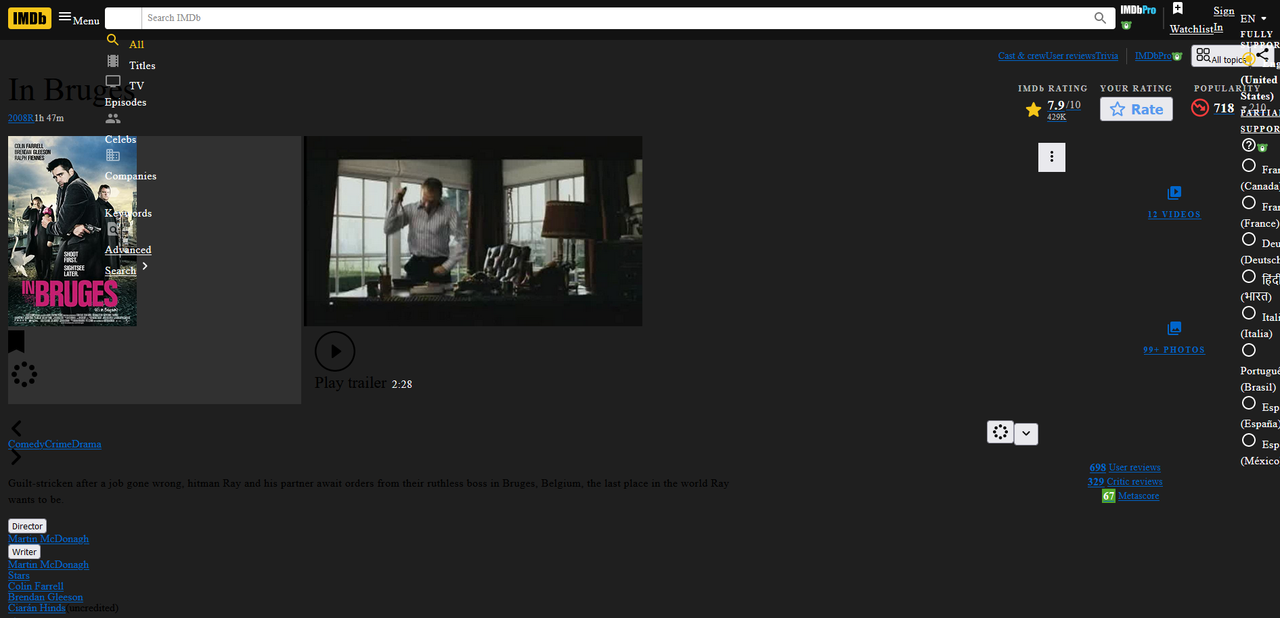Open the Ciarán Hinds link
This screenshot has width=1280, height=618.
[x=37, y=608]
